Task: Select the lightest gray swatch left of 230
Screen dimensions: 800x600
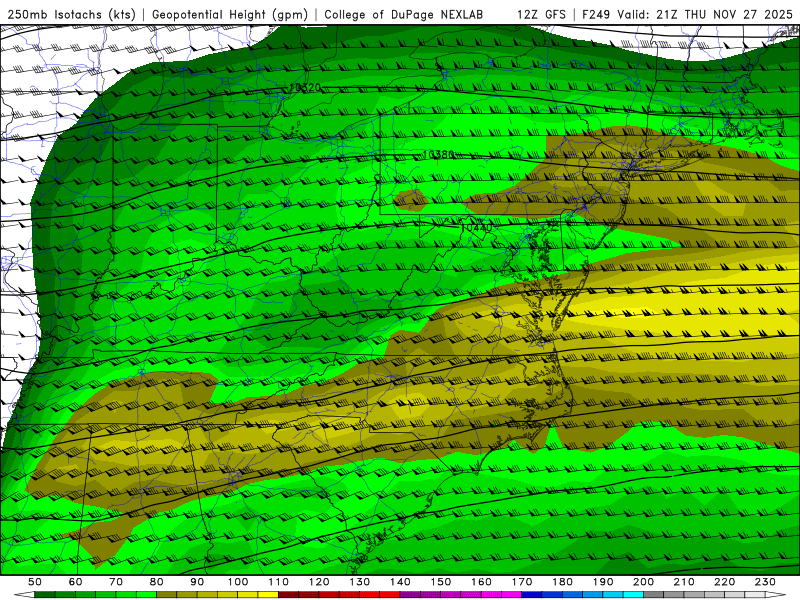Action: (755, 595)
